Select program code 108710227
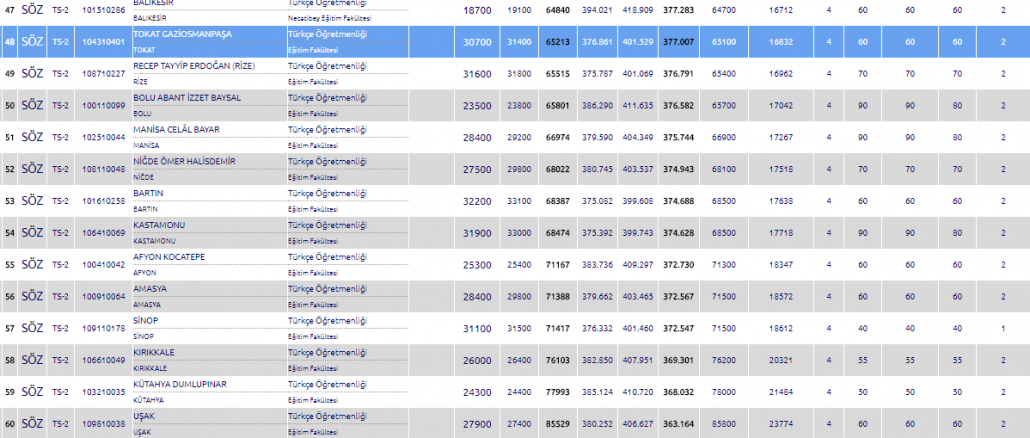1030x438 pixels. [102, 73]
